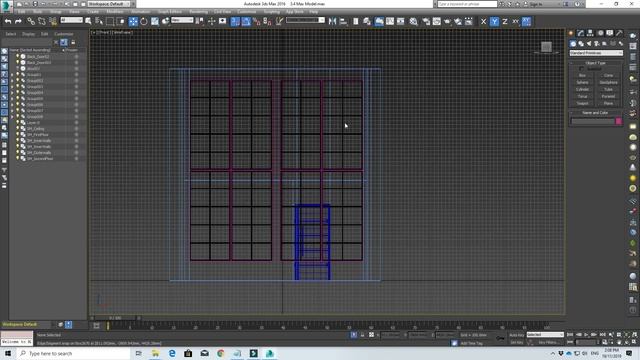The width and height of the screenshot is (640, 360).
Task: Select Shapes category in Create panel
Action: point(581,44)
